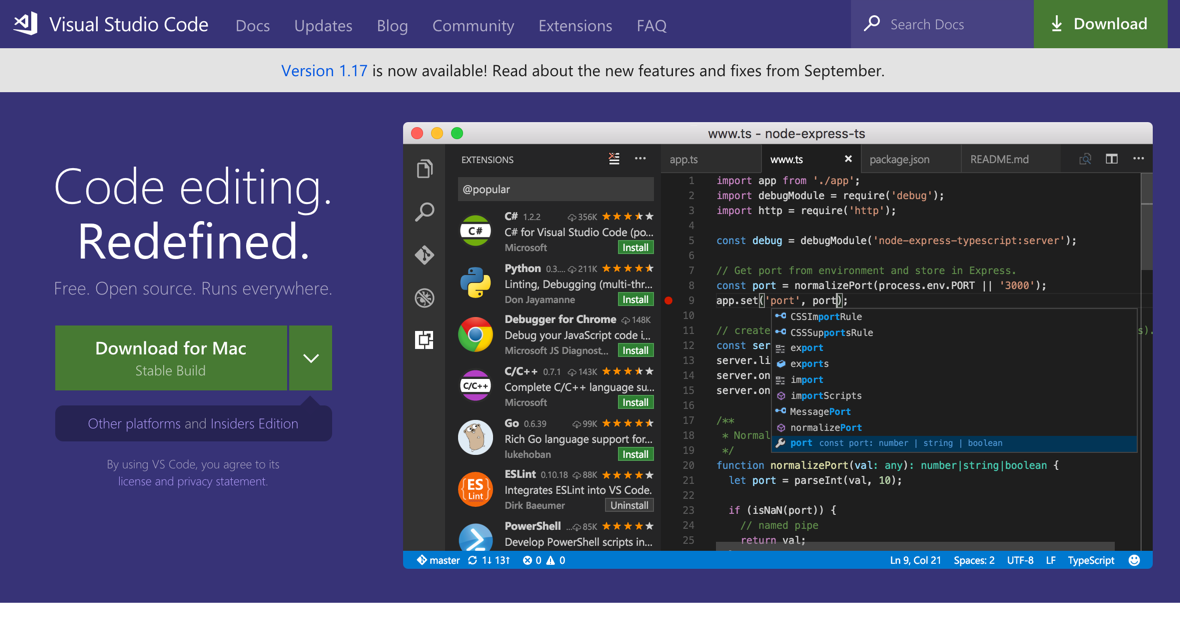
Task: Install the C/C++ extension
Action: coord(635,403)
